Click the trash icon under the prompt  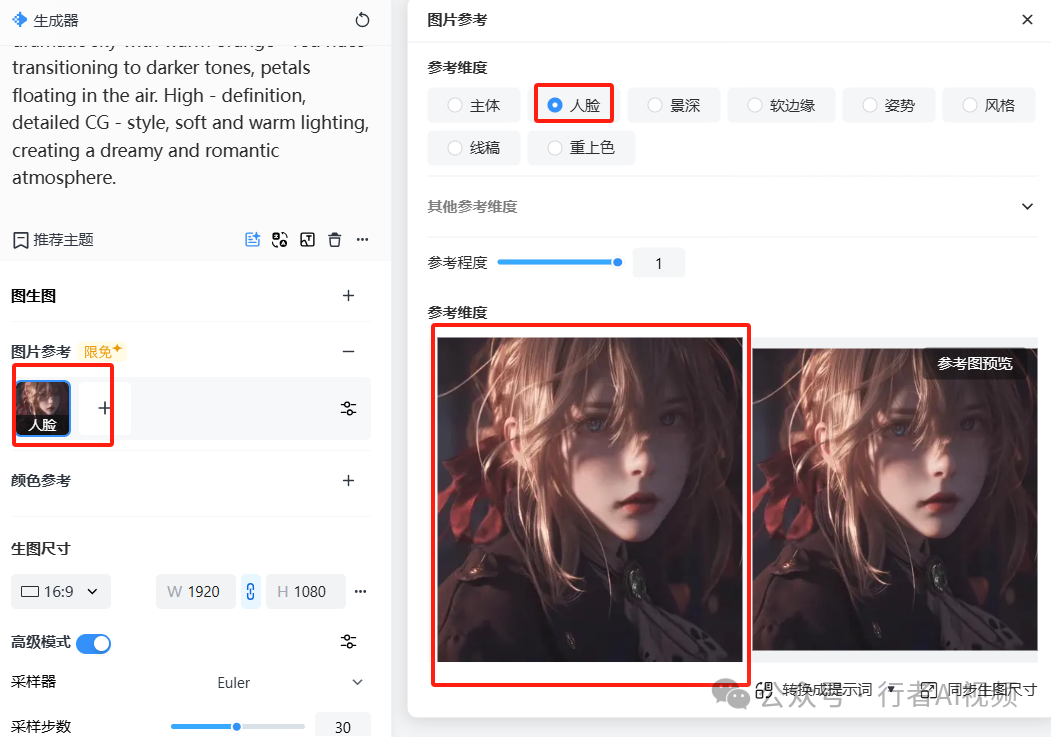click(334, 240)
